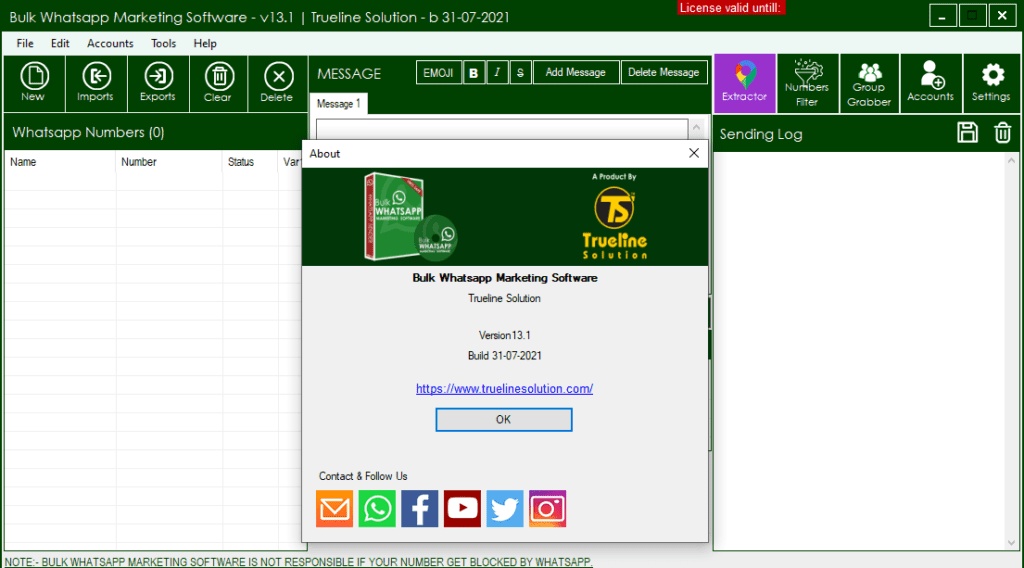Toggle strikethrough formatting button

pyautogui.click(x=520, y=72)
